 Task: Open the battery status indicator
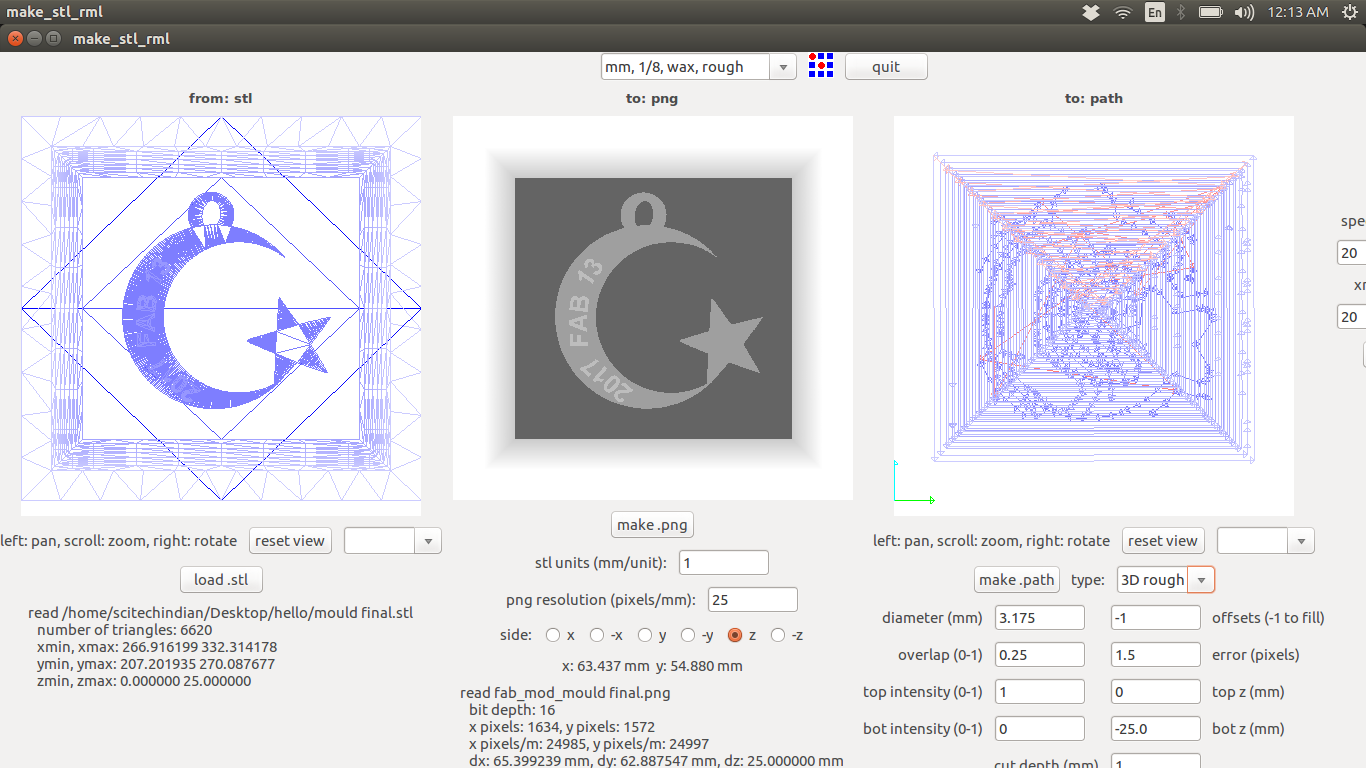click(x=1210, y=12)
